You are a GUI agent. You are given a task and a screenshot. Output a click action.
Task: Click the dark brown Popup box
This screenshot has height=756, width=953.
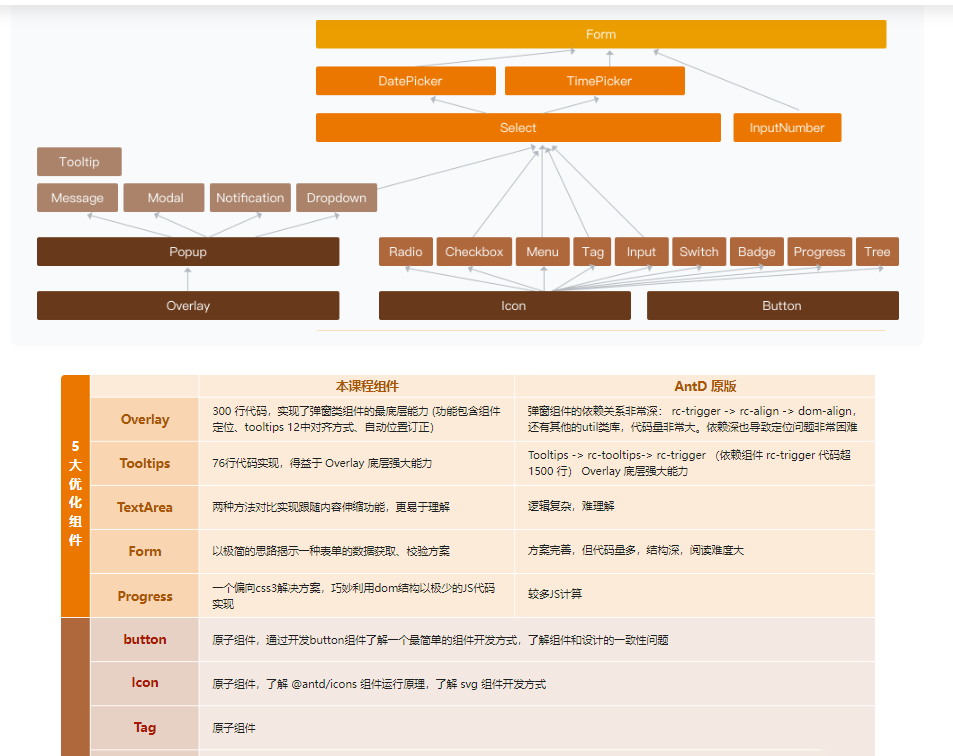click(x=188, y=252)
